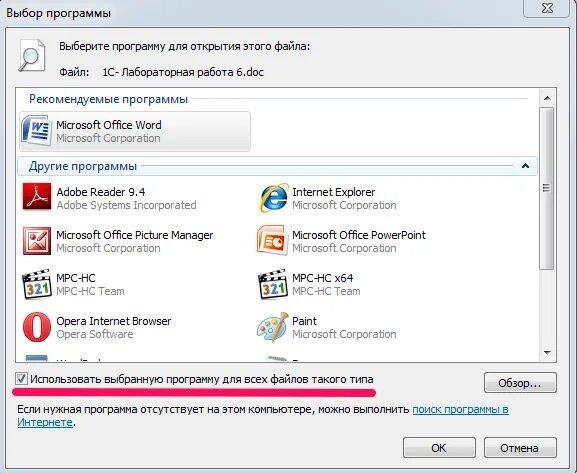577x473 pixels.
Task: Click the Рекомендуемые программы group header
Action: [x=109, y=99]
